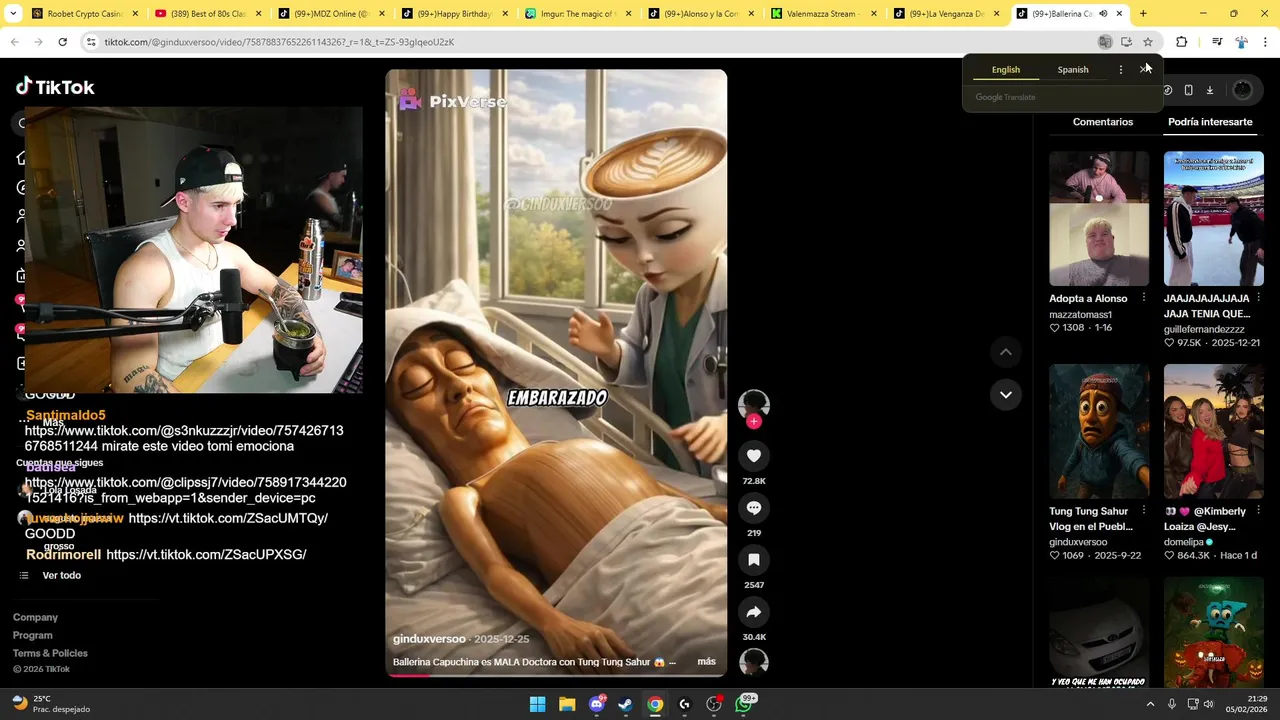
Task: Open the Google Translate icon in the address bar
Action: click(x=1105, y=42)
